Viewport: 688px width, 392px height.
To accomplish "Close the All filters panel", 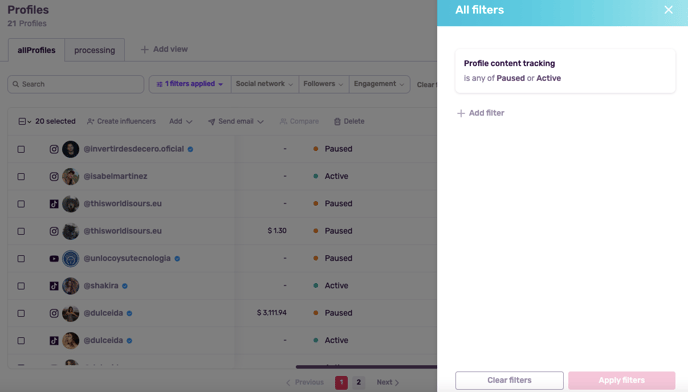I will tap(668, 10).
